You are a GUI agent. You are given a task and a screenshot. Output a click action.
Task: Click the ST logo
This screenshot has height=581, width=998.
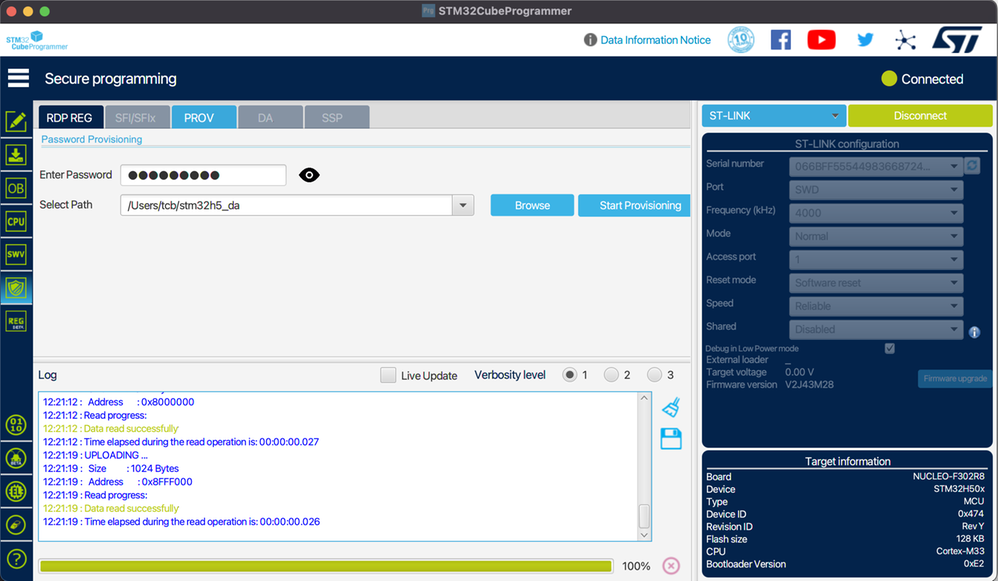[957, 39]
